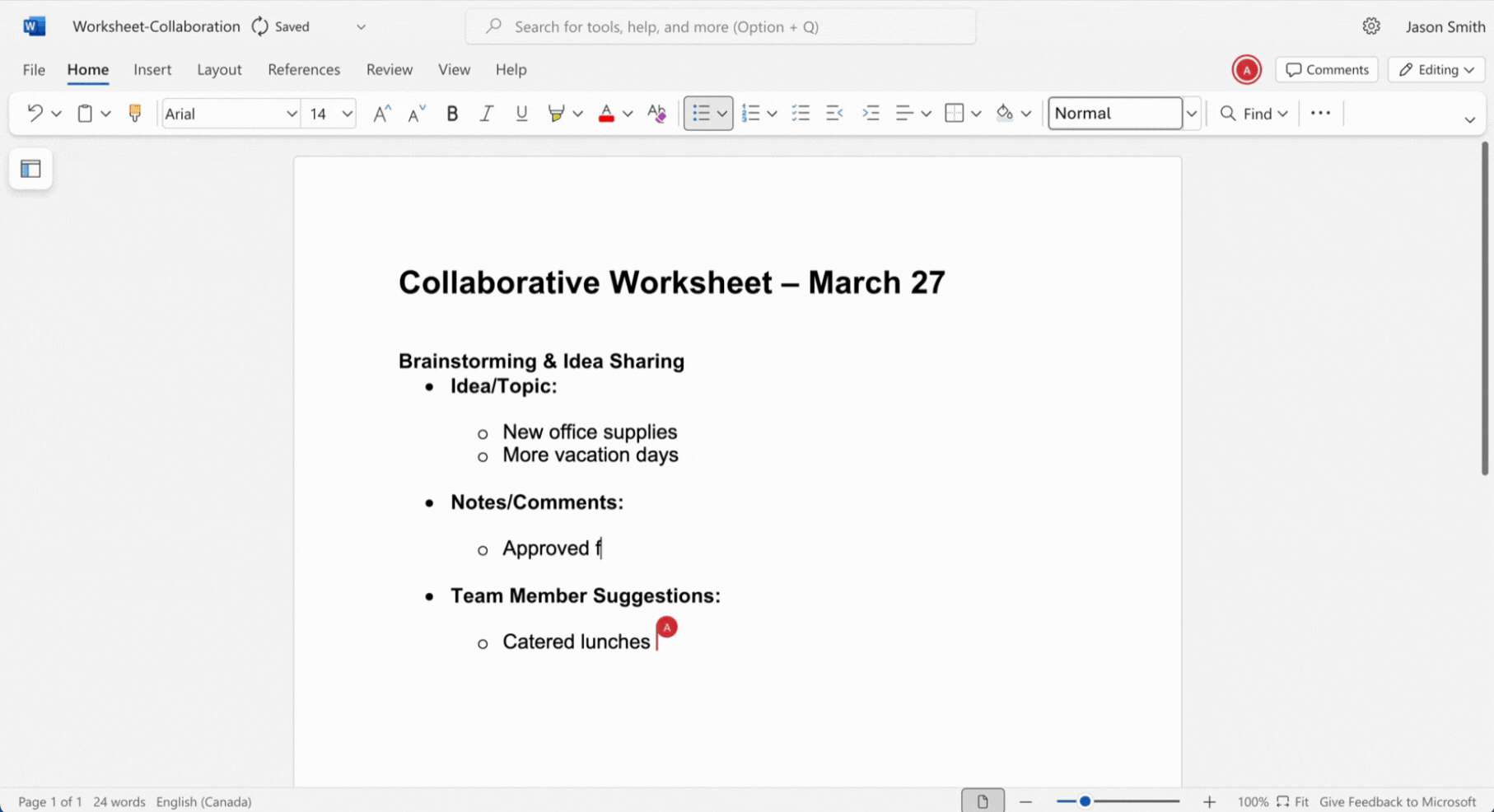Open the Editing mode dropdown
This screenshot has width=1494, height=812.
click(x=1436, y=70)
